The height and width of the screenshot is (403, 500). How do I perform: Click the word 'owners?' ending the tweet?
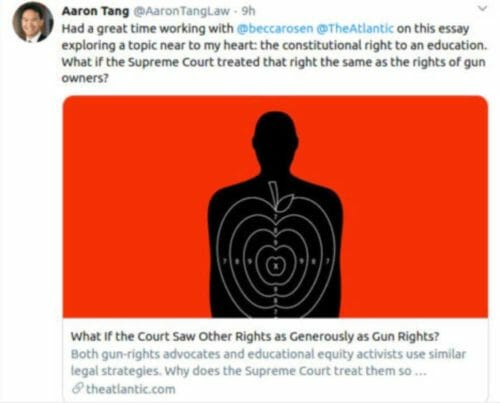click(85, 79)
